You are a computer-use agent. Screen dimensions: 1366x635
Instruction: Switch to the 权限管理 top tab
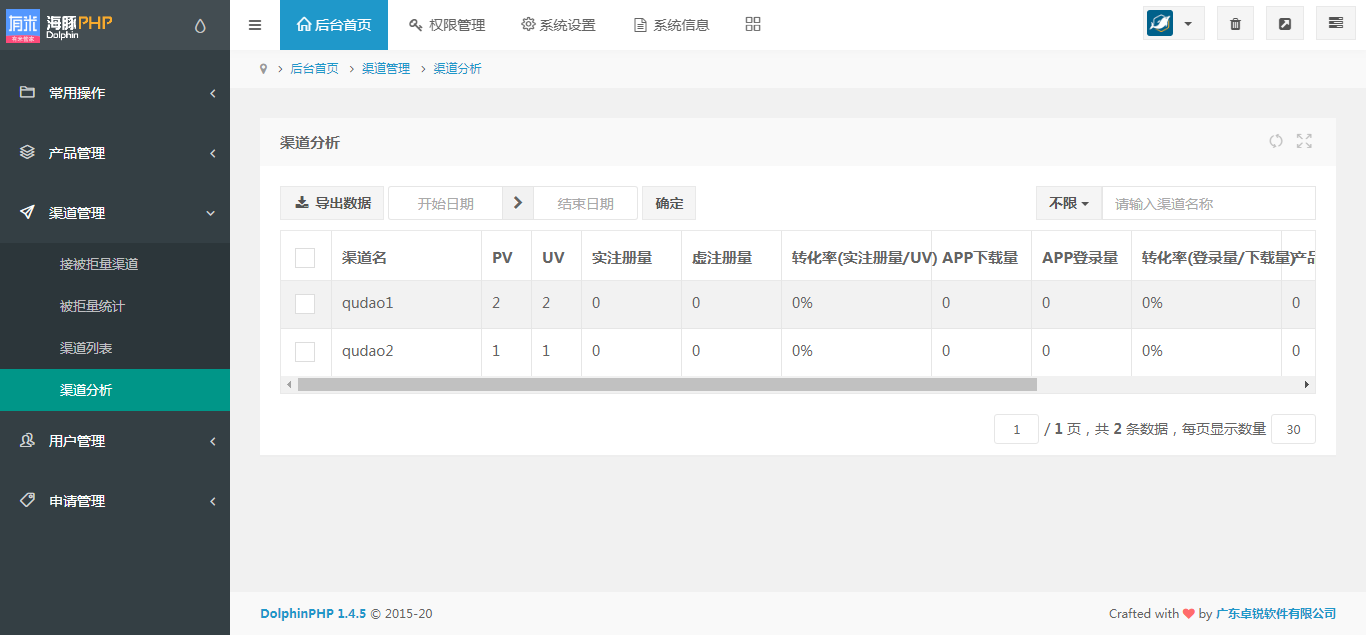447,25
